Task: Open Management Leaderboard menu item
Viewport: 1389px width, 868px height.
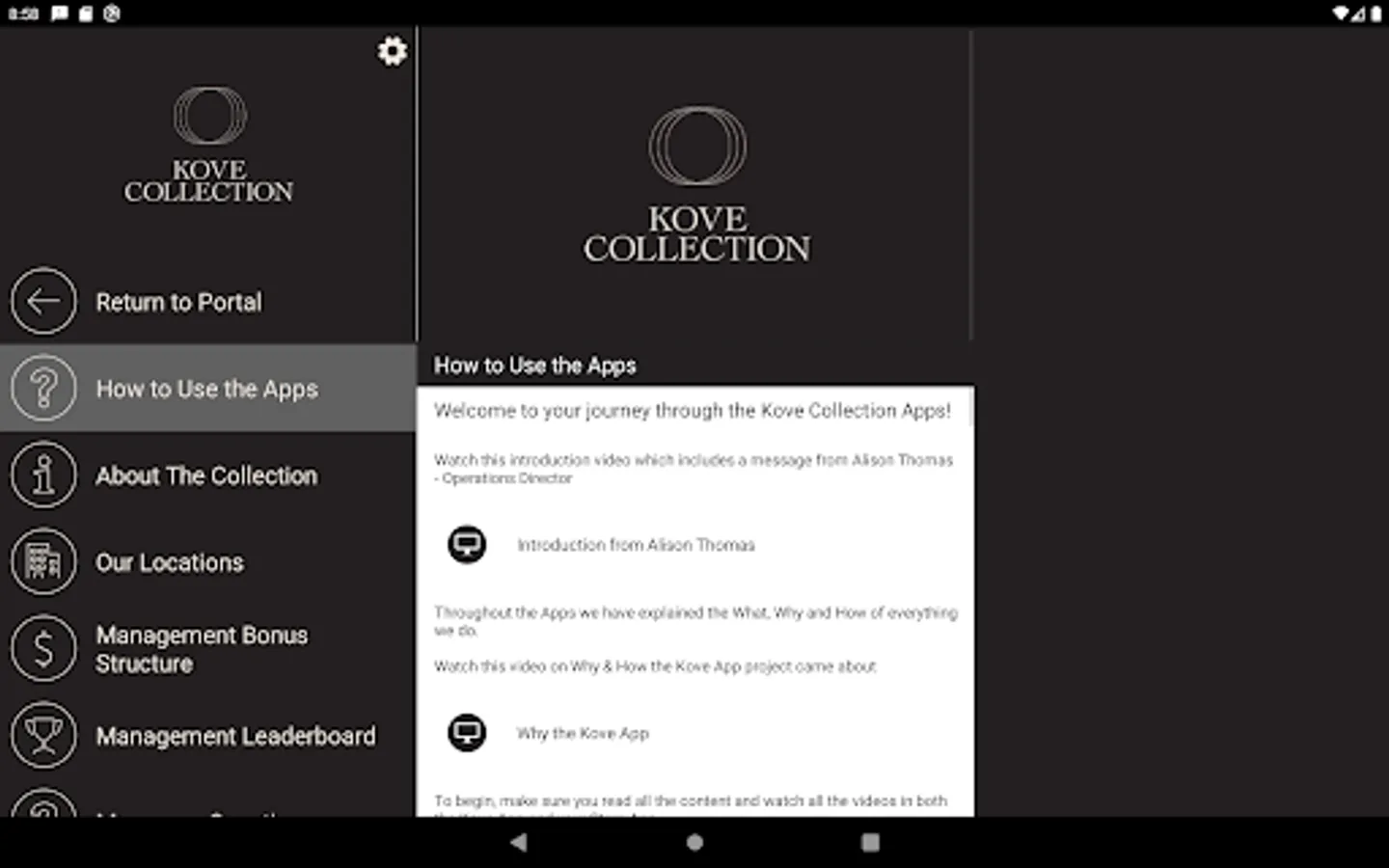Action: tap(208, 735)
